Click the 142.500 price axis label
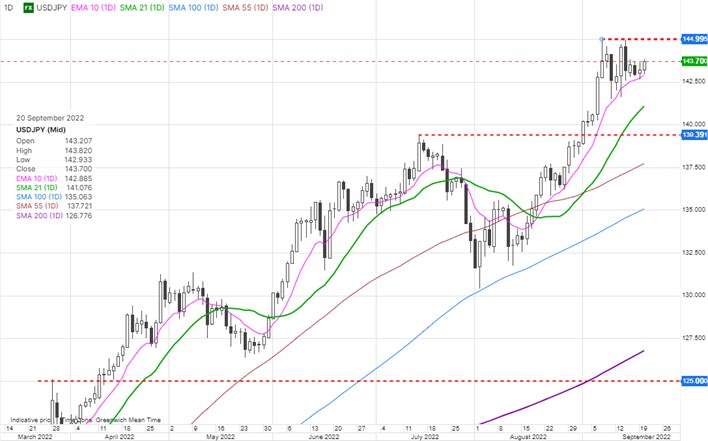This screenshot has width=708, height=441. (x=694, y=81)
